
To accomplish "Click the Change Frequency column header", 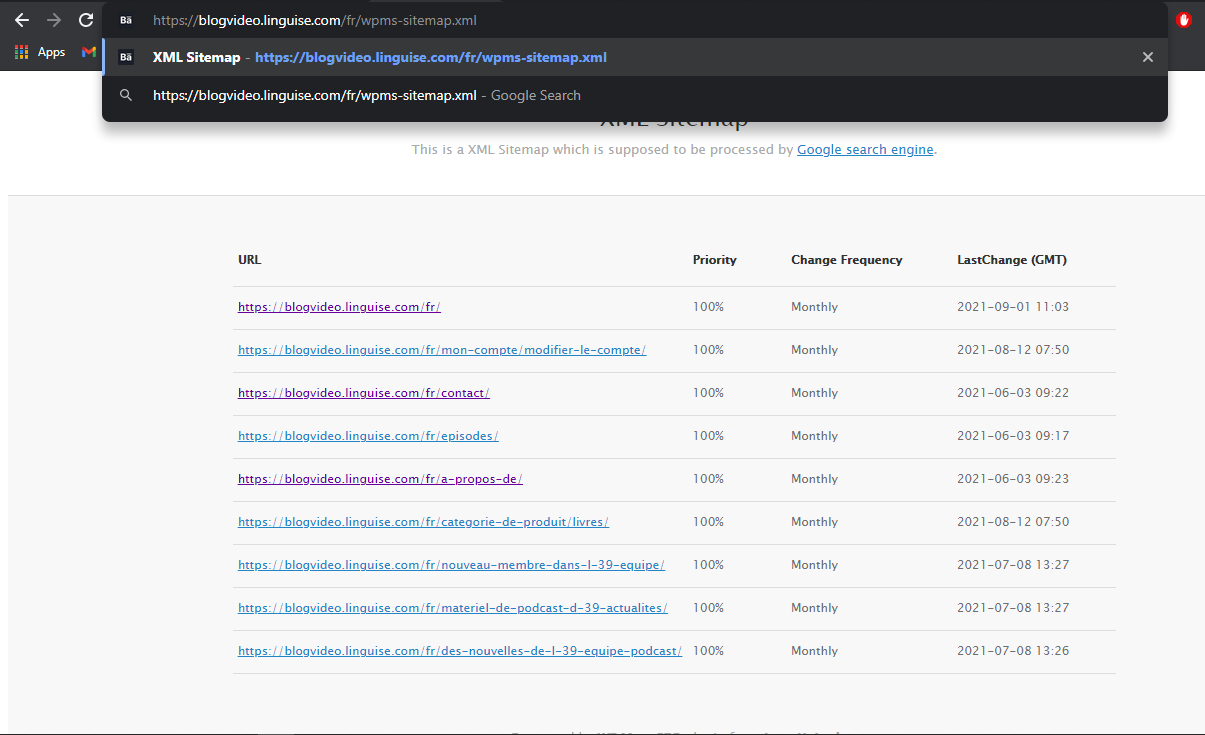I will point(847,260).
